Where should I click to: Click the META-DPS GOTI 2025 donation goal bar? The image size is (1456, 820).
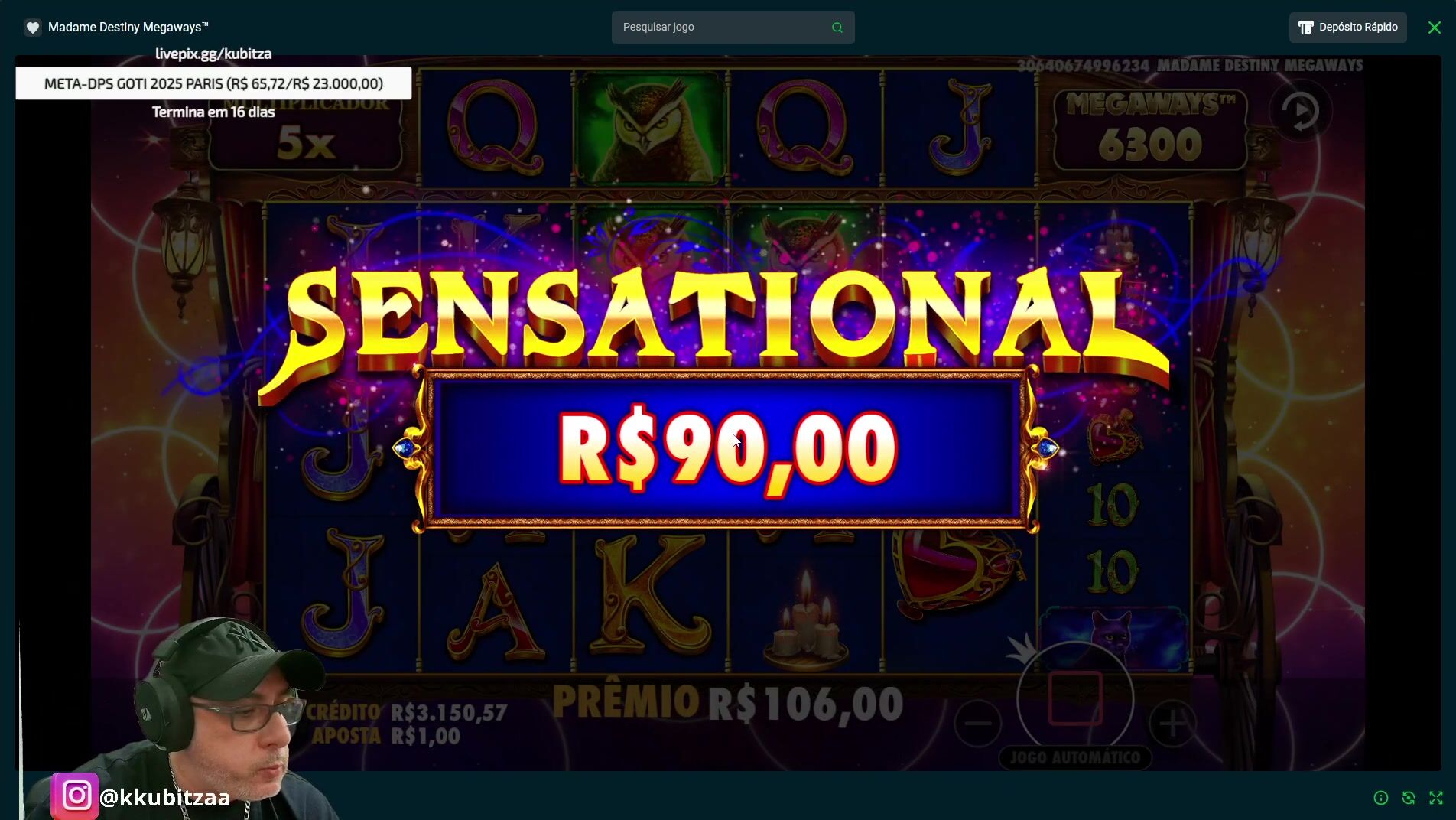pyautogui.click(x=213, y=83)
